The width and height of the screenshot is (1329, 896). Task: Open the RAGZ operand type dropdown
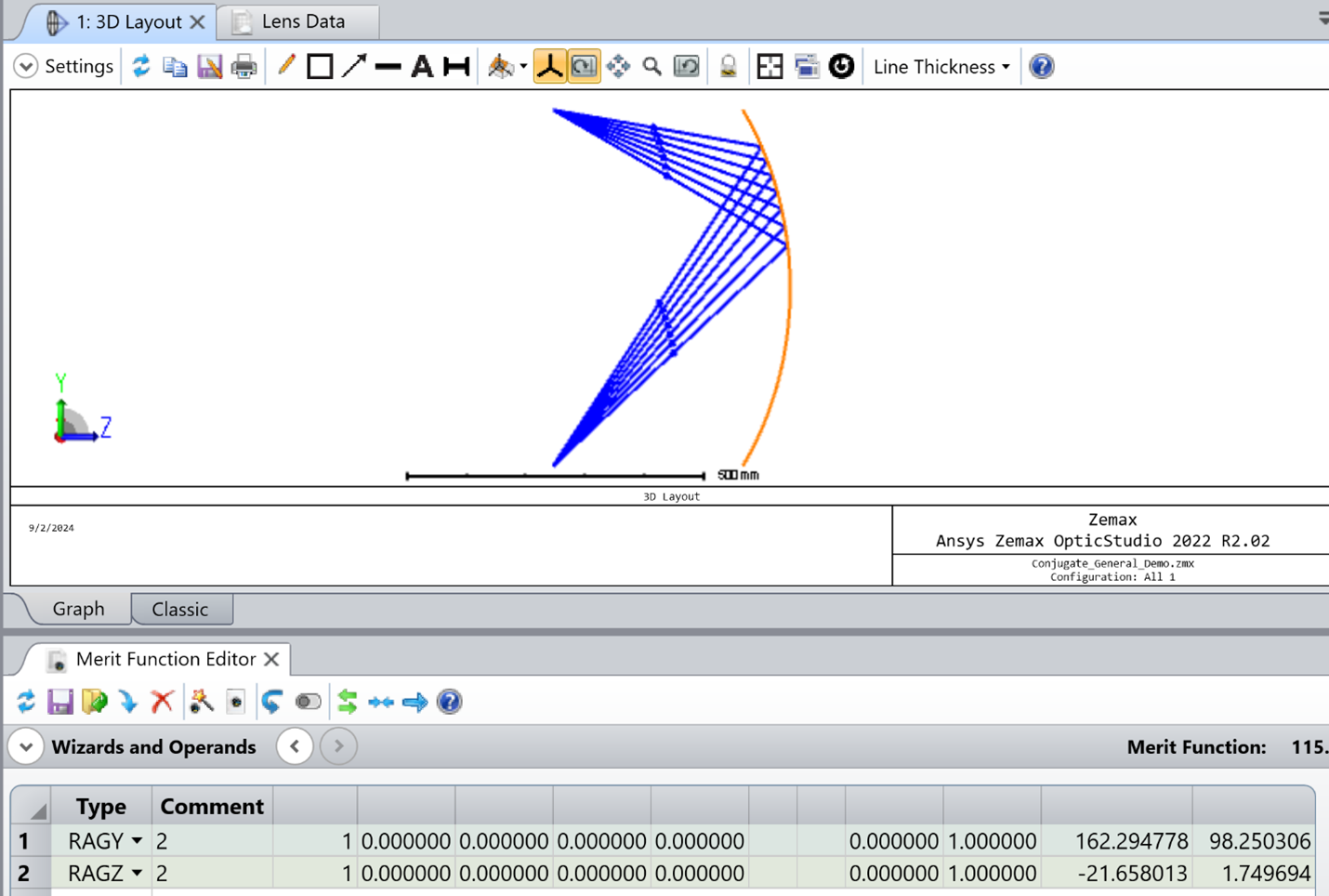(137, 874)
